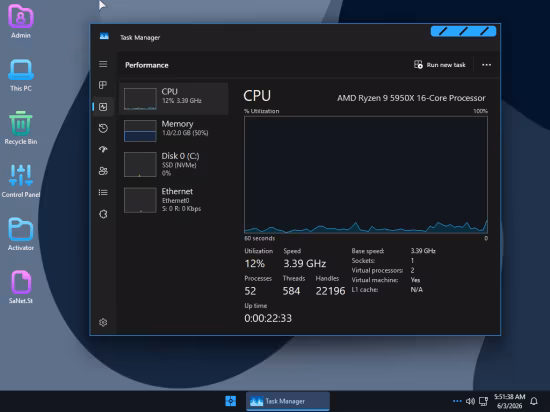The width and height of the screenshot is (550, 412).
Task: Select the Activator desktop folder icon
Action: 21,234
